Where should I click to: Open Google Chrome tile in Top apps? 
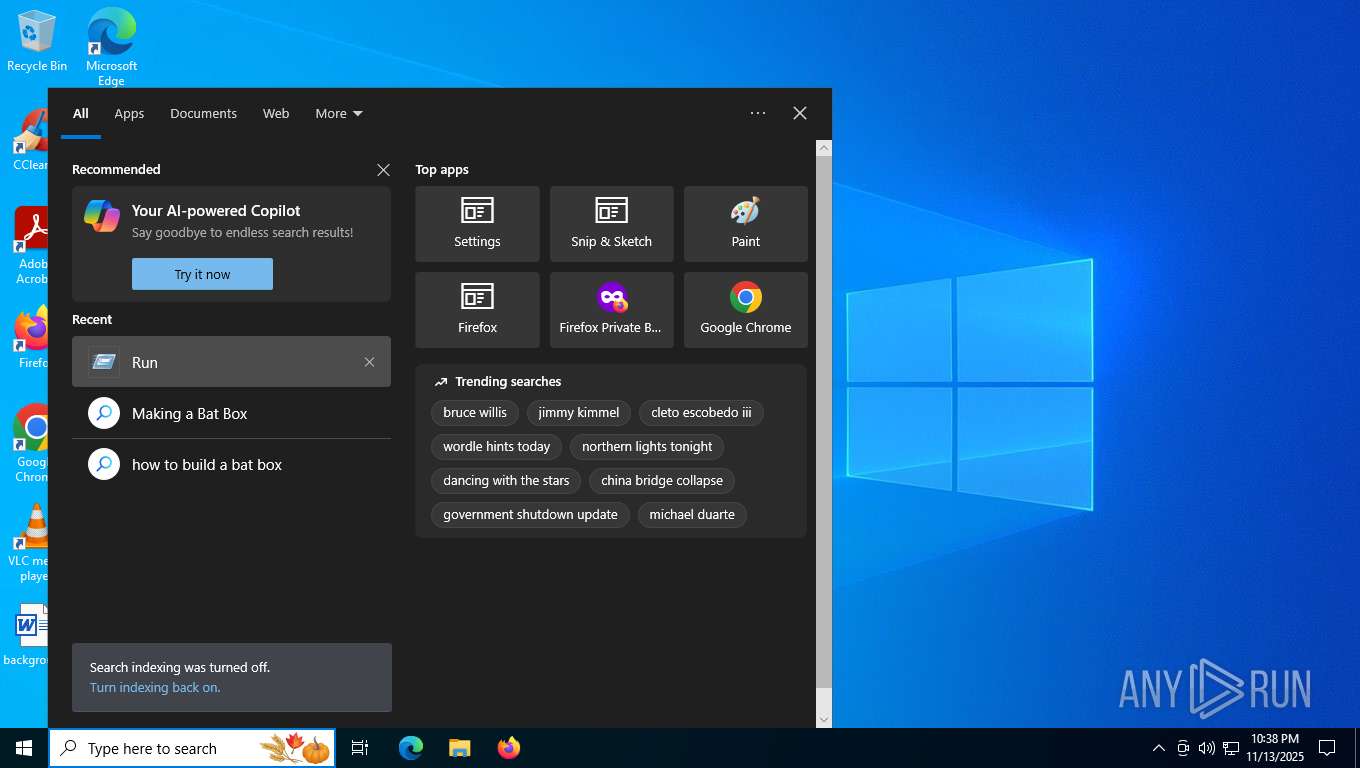point(745,310)
